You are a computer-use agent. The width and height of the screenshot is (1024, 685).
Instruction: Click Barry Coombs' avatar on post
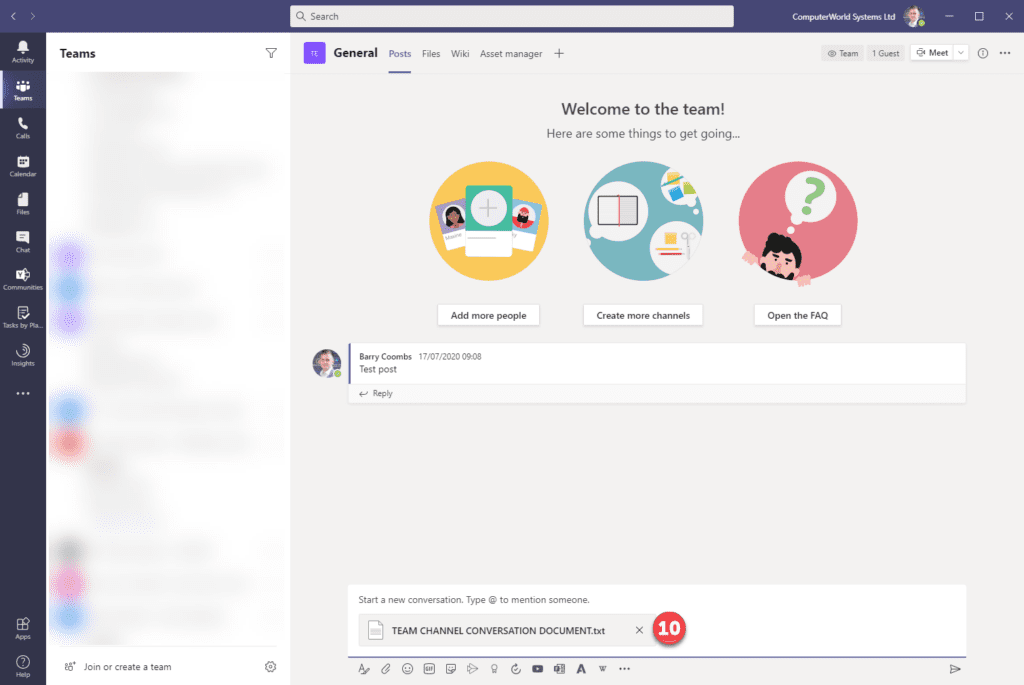pos(327,363)
